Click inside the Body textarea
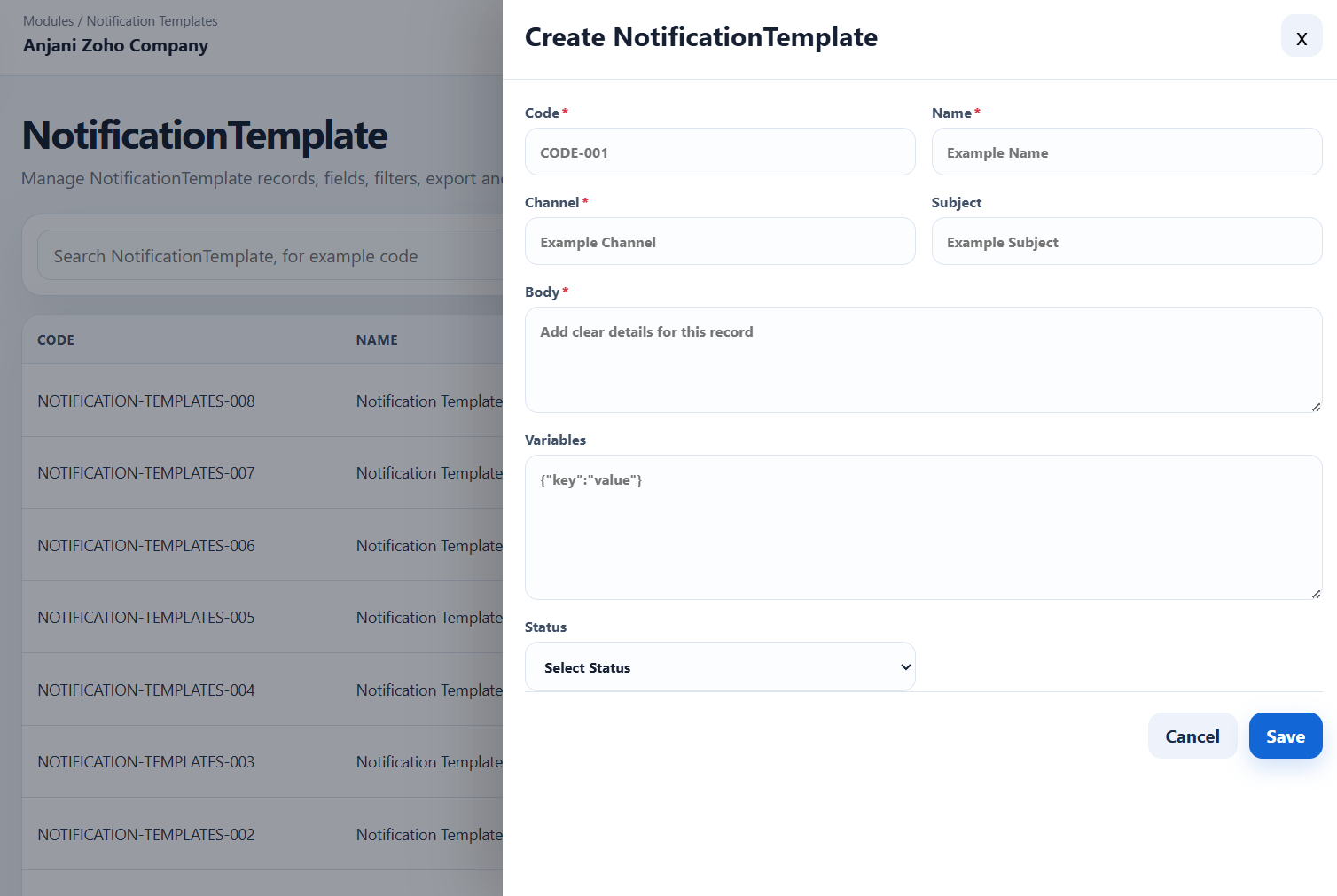 (x=924, y=360)
